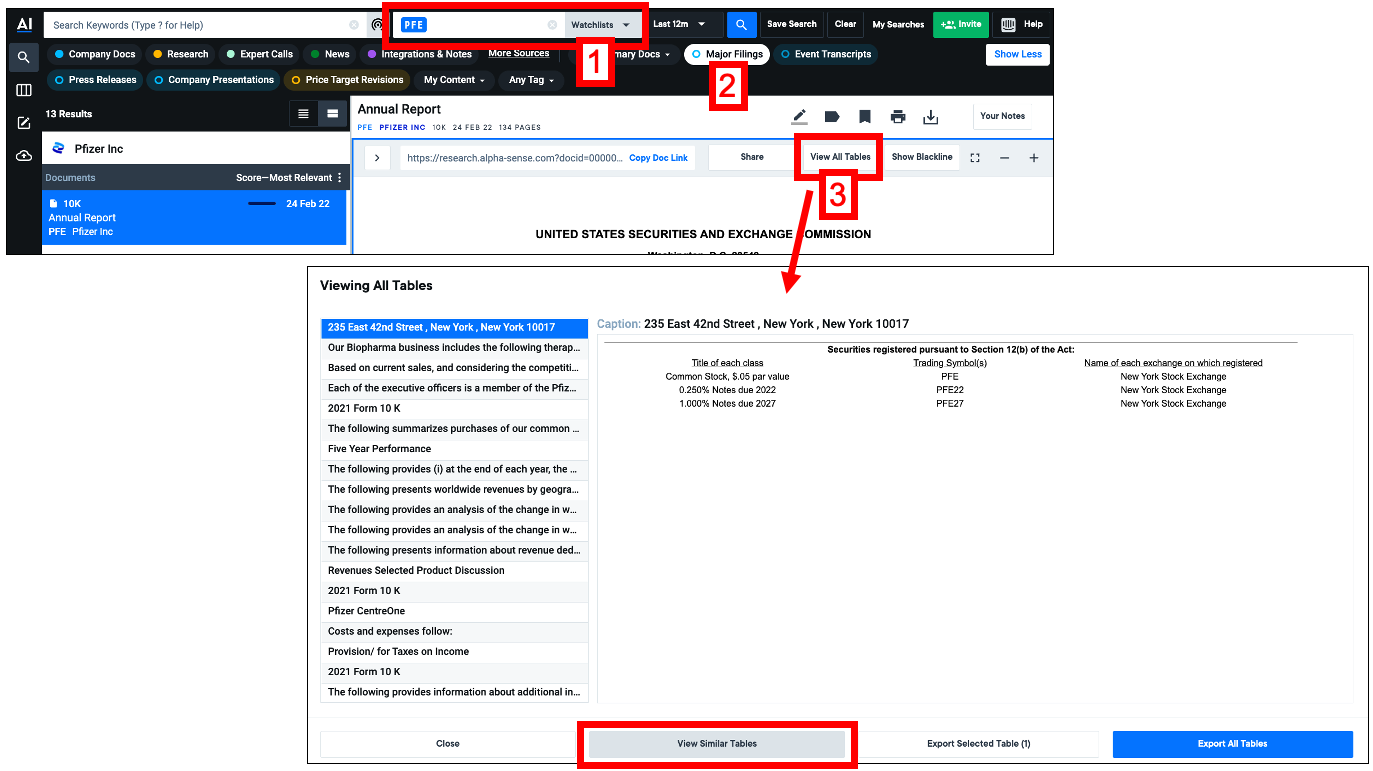Bookmark the Annual Report document

pos(865,117)
